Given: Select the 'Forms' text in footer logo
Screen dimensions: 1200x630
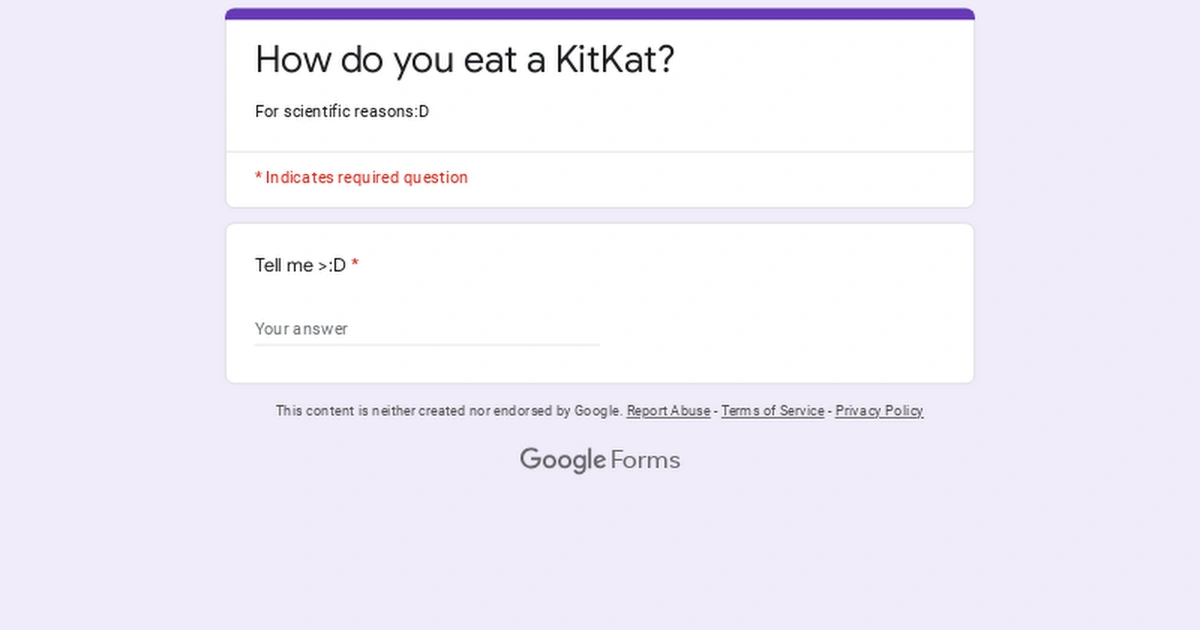Looking at the screenshot, I should pos(645,460).
